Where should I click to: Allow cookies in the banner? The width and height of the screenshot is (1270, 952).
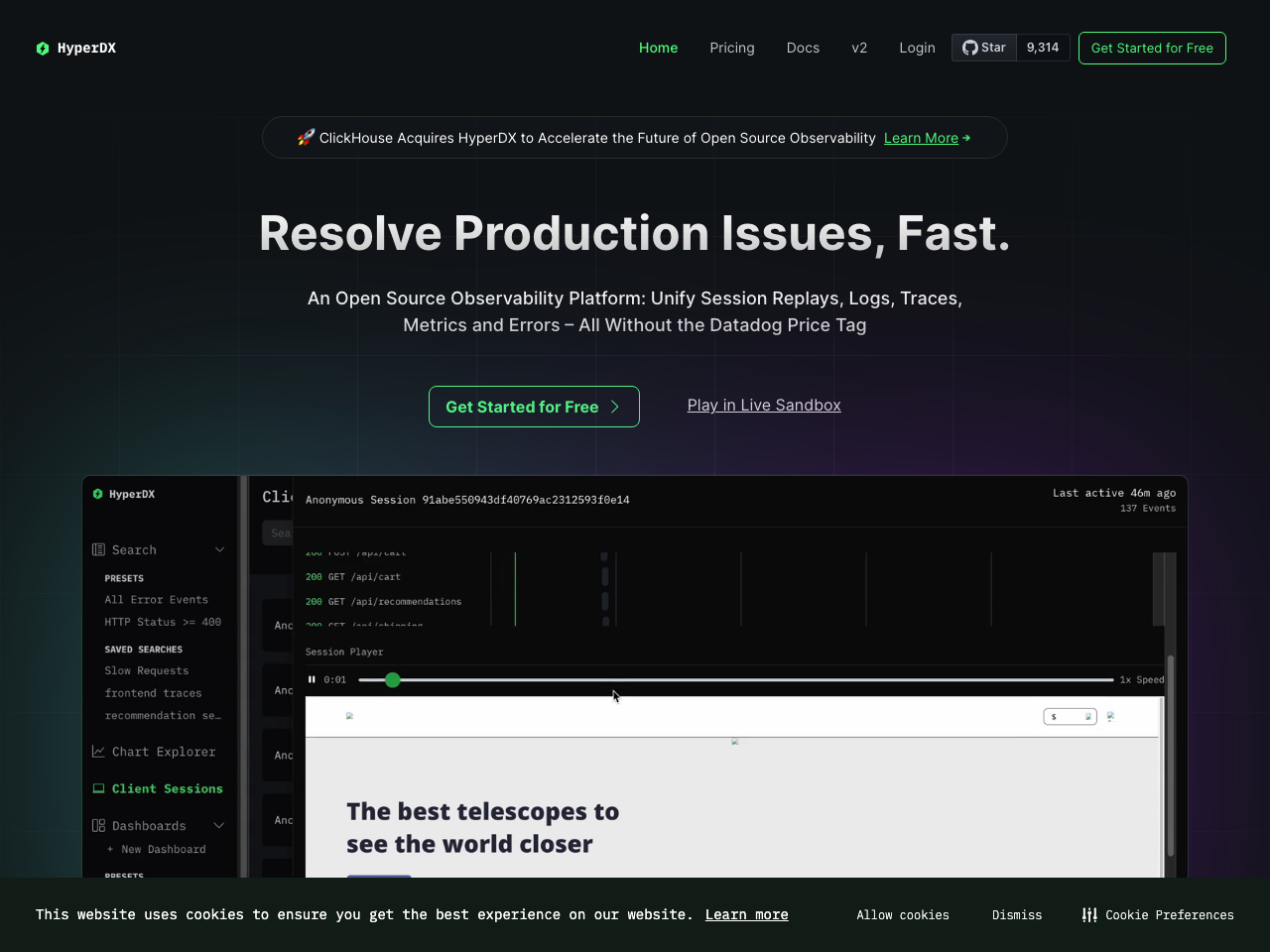902,914
